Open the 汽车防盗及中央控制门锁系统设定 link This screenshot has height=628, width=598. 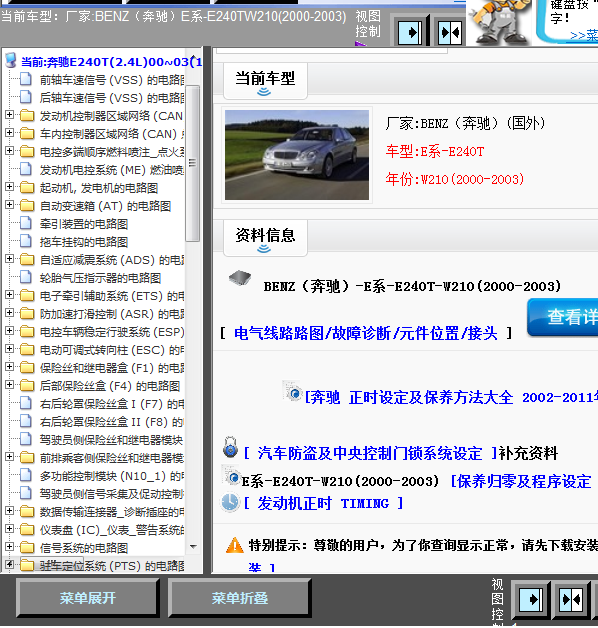pos(370,453)
